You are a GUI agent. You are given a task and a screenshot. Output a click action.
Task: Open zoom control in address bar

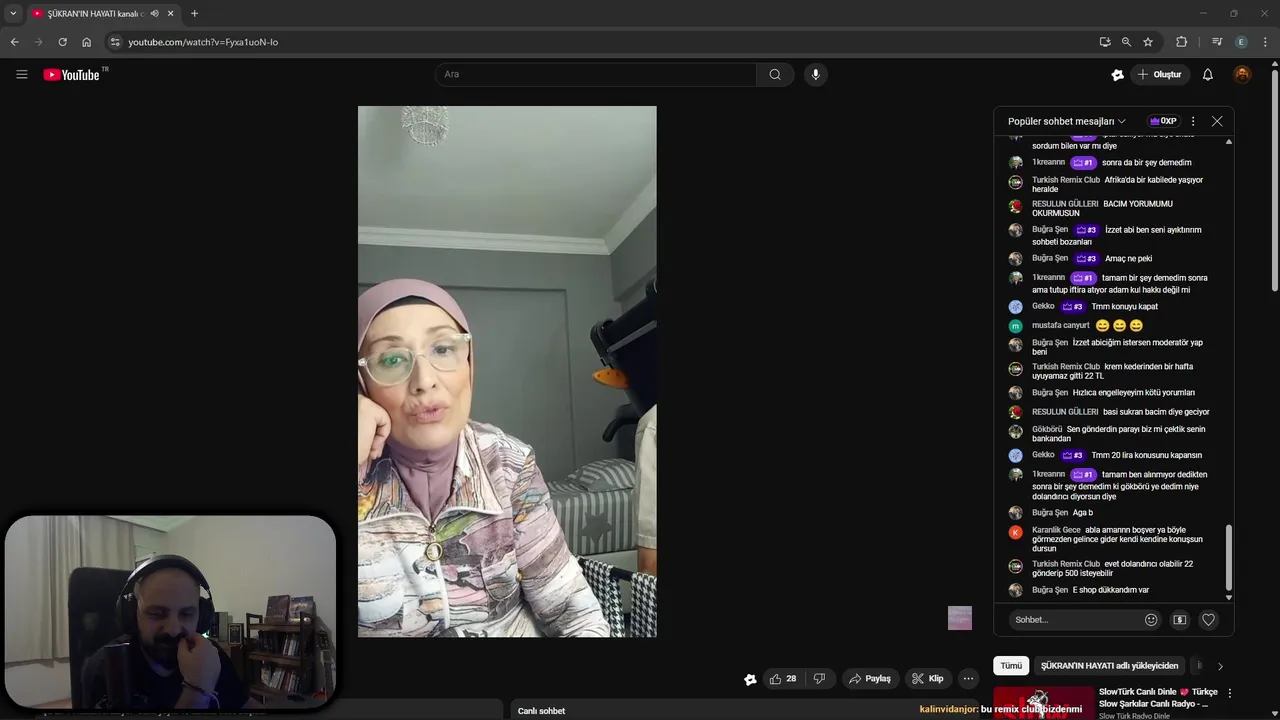pyautogui.click(x=1126, y=42)
